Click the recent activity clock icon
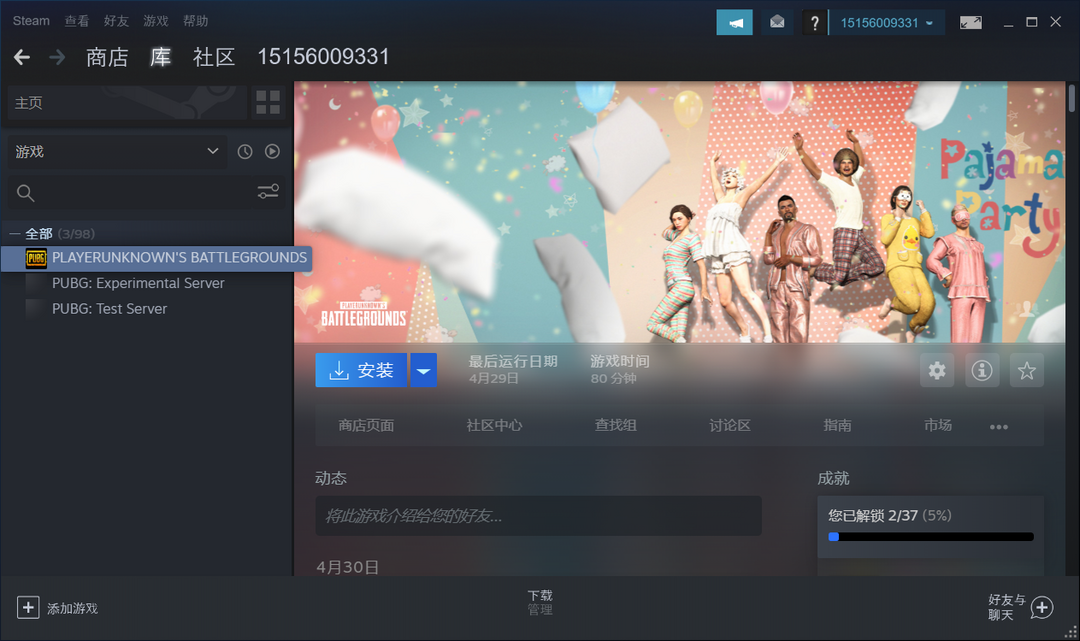The image size is (1080, 641). pos(245,151)
